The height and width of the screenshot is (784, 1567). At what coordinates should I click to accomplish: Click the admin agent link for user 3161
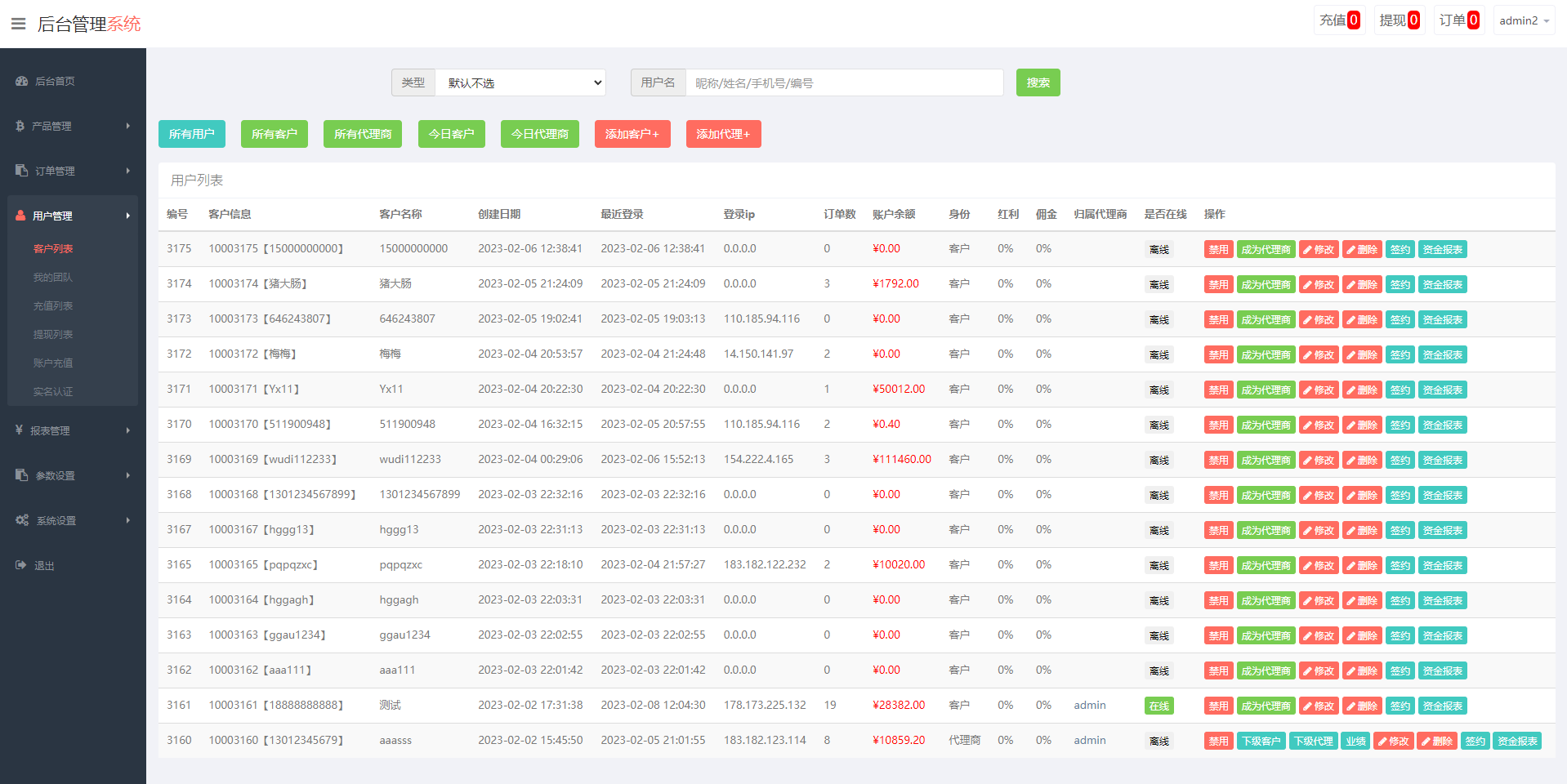click(1089, 705)
